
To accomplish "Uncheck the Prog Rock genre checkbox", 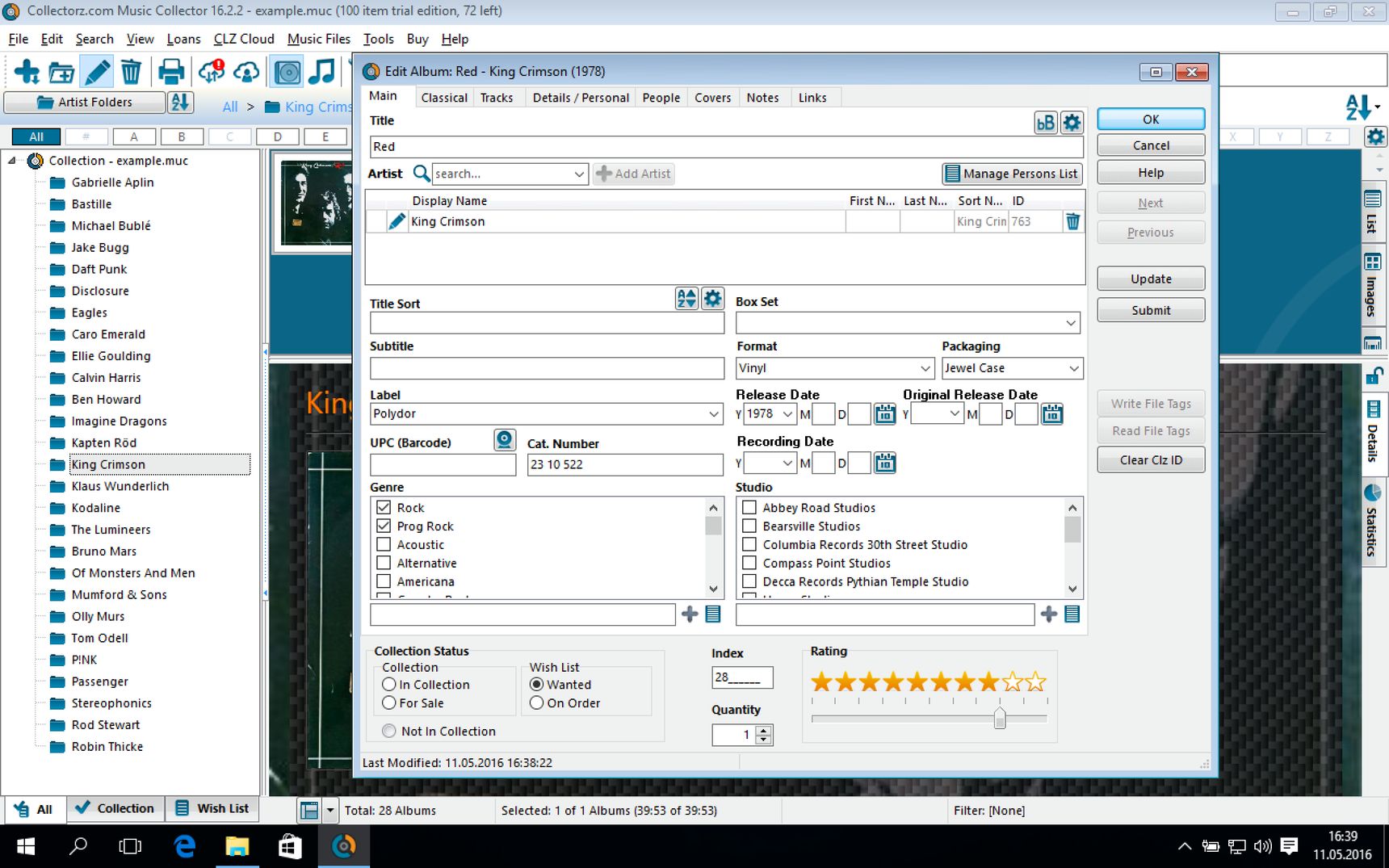I will click(x=384, y=526).
